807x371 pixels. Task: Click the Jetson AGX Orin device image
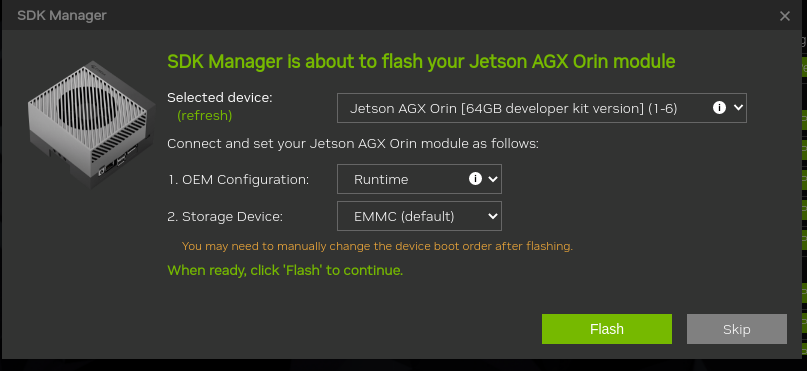[91, 125]
